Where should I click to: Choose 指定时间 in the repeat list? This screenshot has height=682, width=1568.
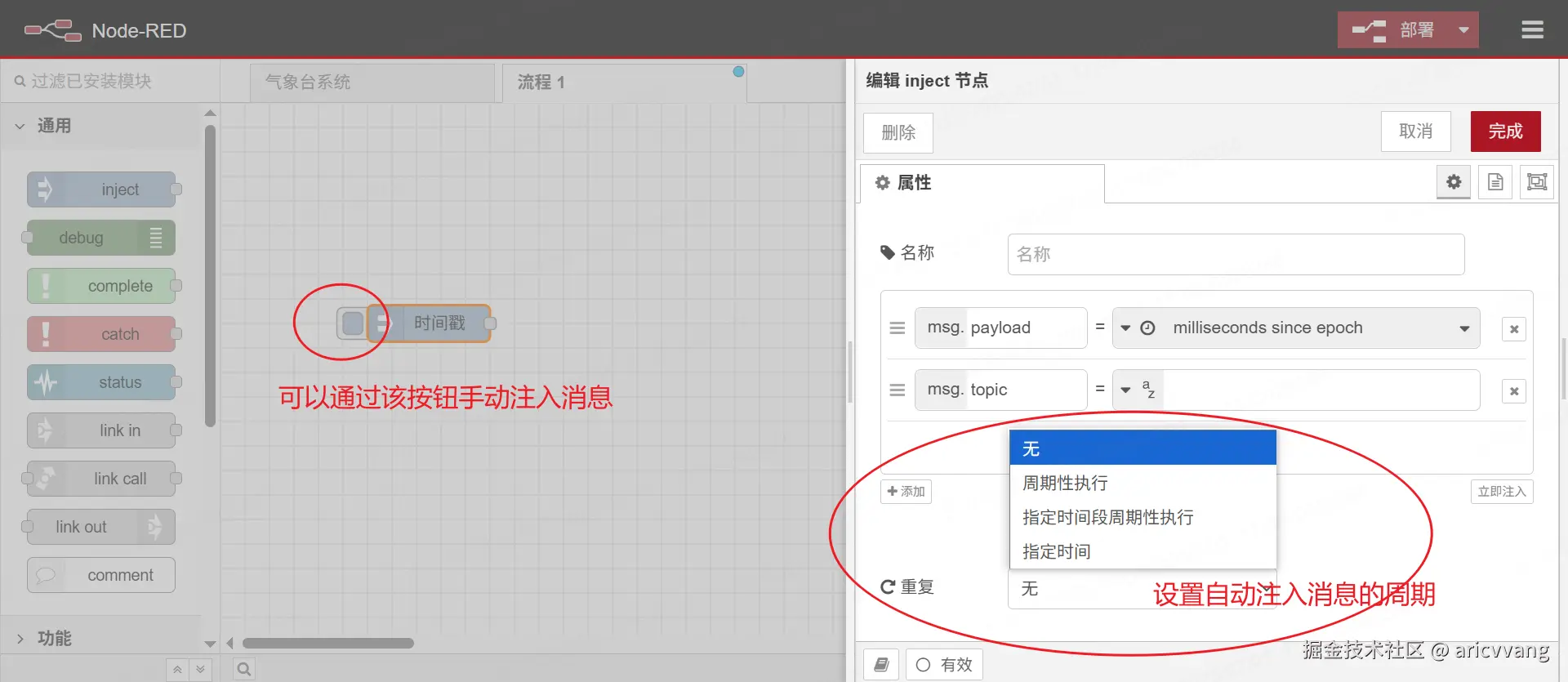click(x=1143, y=551)
